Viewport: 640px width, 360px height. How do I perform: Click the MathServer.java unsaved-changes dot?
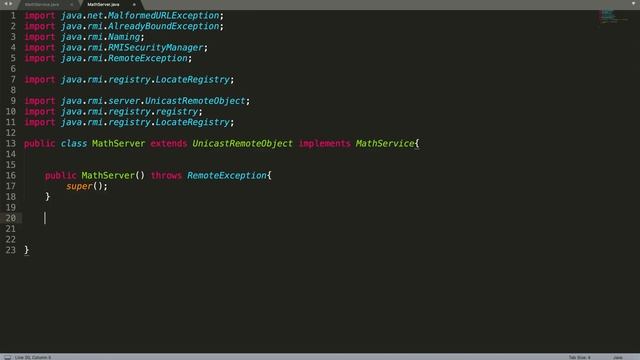(x=134, y=4)
